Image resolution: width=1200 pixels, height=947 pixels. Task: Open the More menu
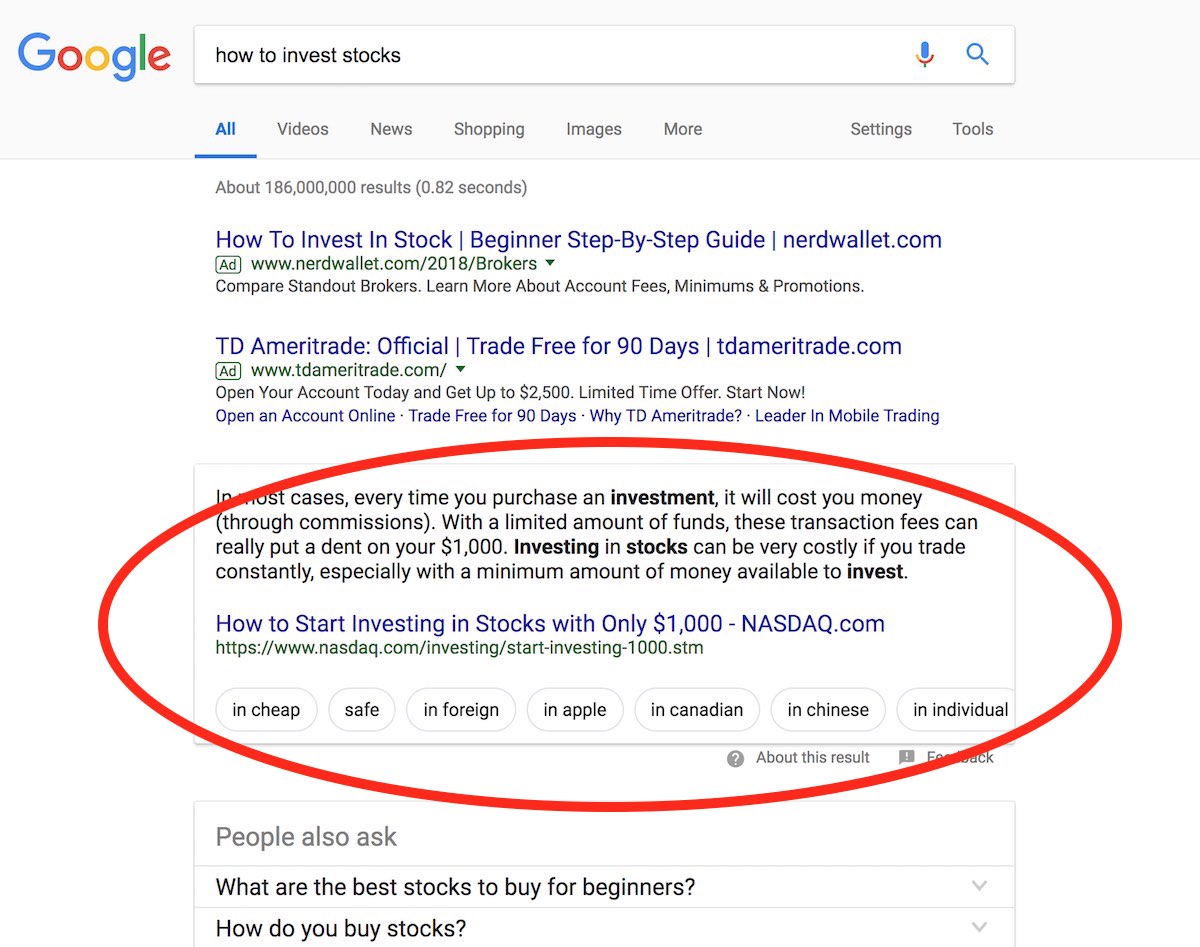coord(683,129)
